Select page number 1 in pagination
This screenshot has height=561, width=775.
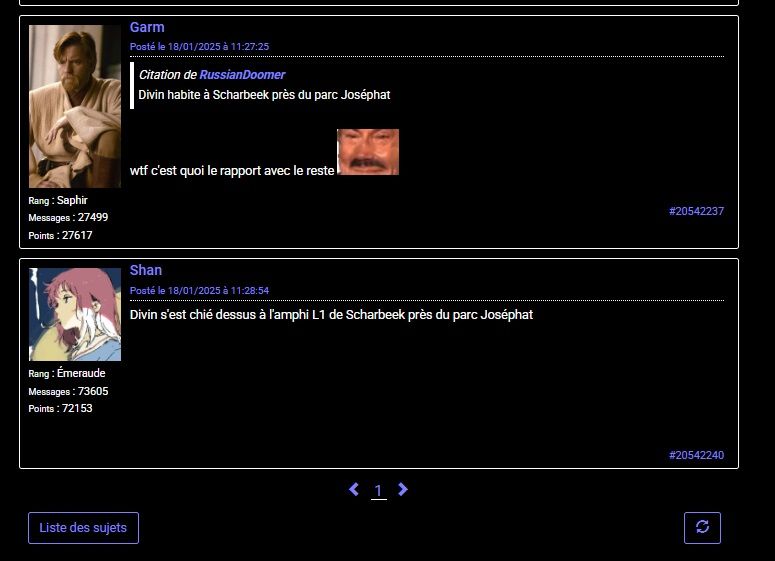coord(378,490)
